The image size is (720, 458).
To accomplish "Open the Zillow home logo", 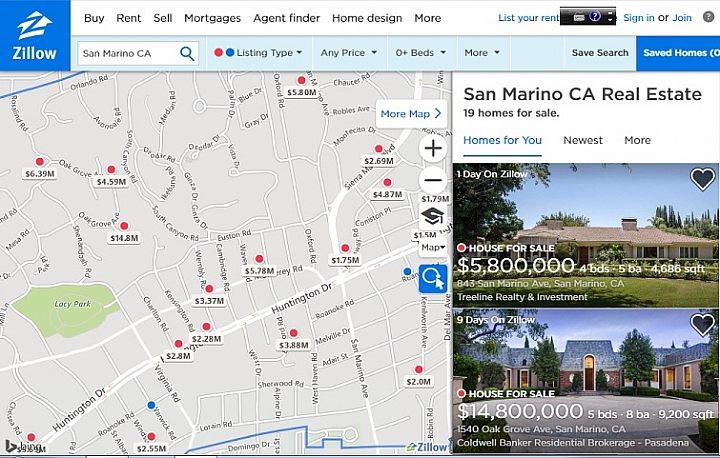I will tap(35, 35).
